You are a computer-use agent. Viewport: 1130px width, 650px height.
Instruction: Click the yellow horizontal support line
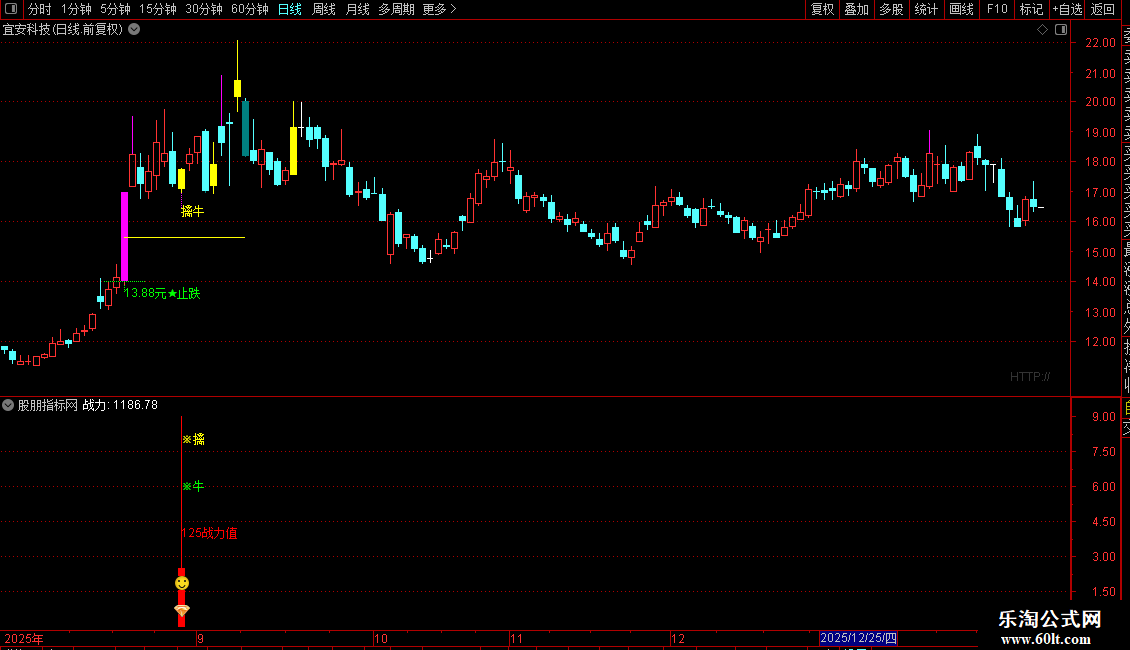pyautogui.click(x=184, y=237)
